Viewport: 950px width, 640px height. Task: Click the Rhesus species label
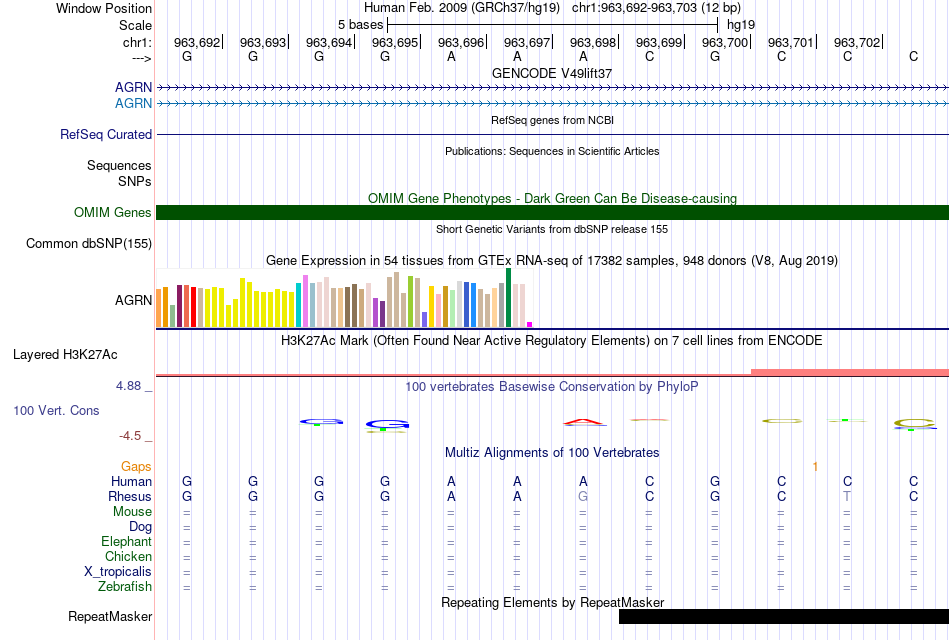coord(130,496)
